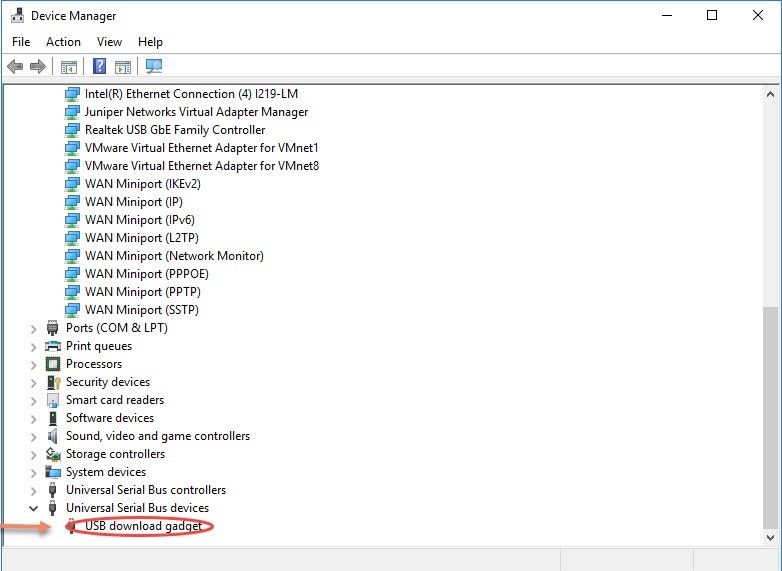
Task: Click the blue Help question-mark icon
Action: (x=100, y=66)
